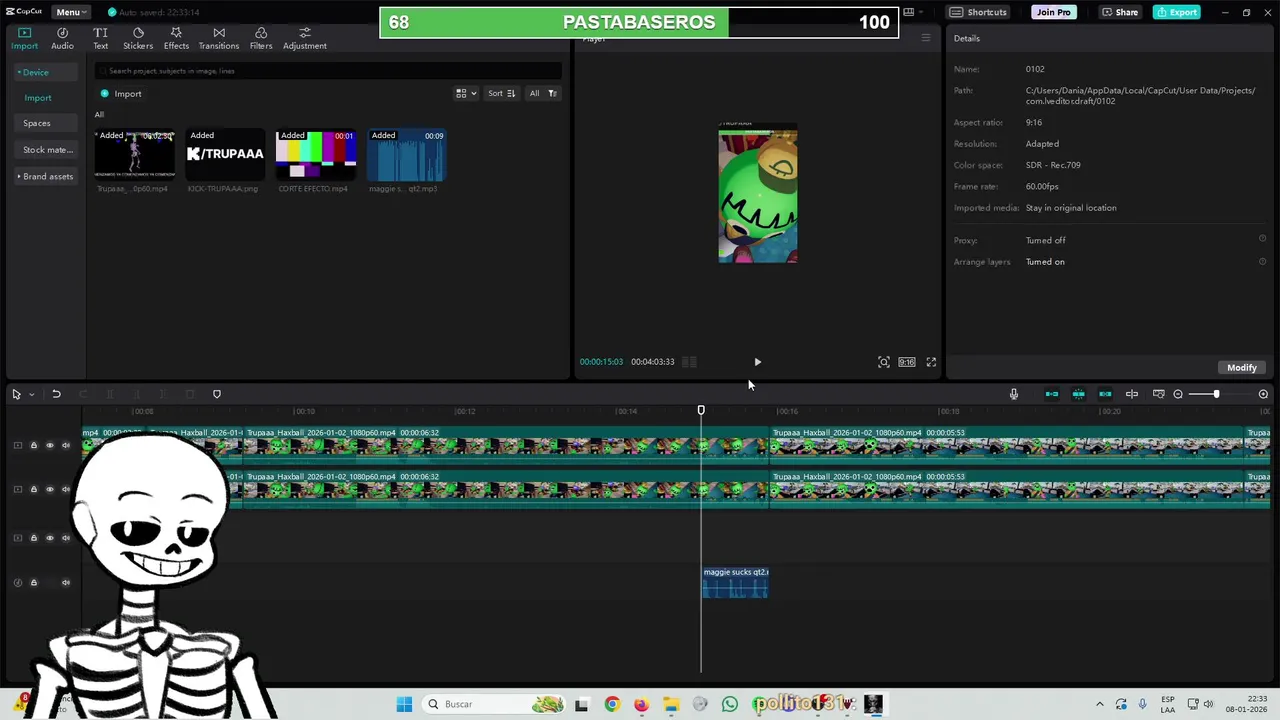Click the Join Pro button

point(1054,12)
